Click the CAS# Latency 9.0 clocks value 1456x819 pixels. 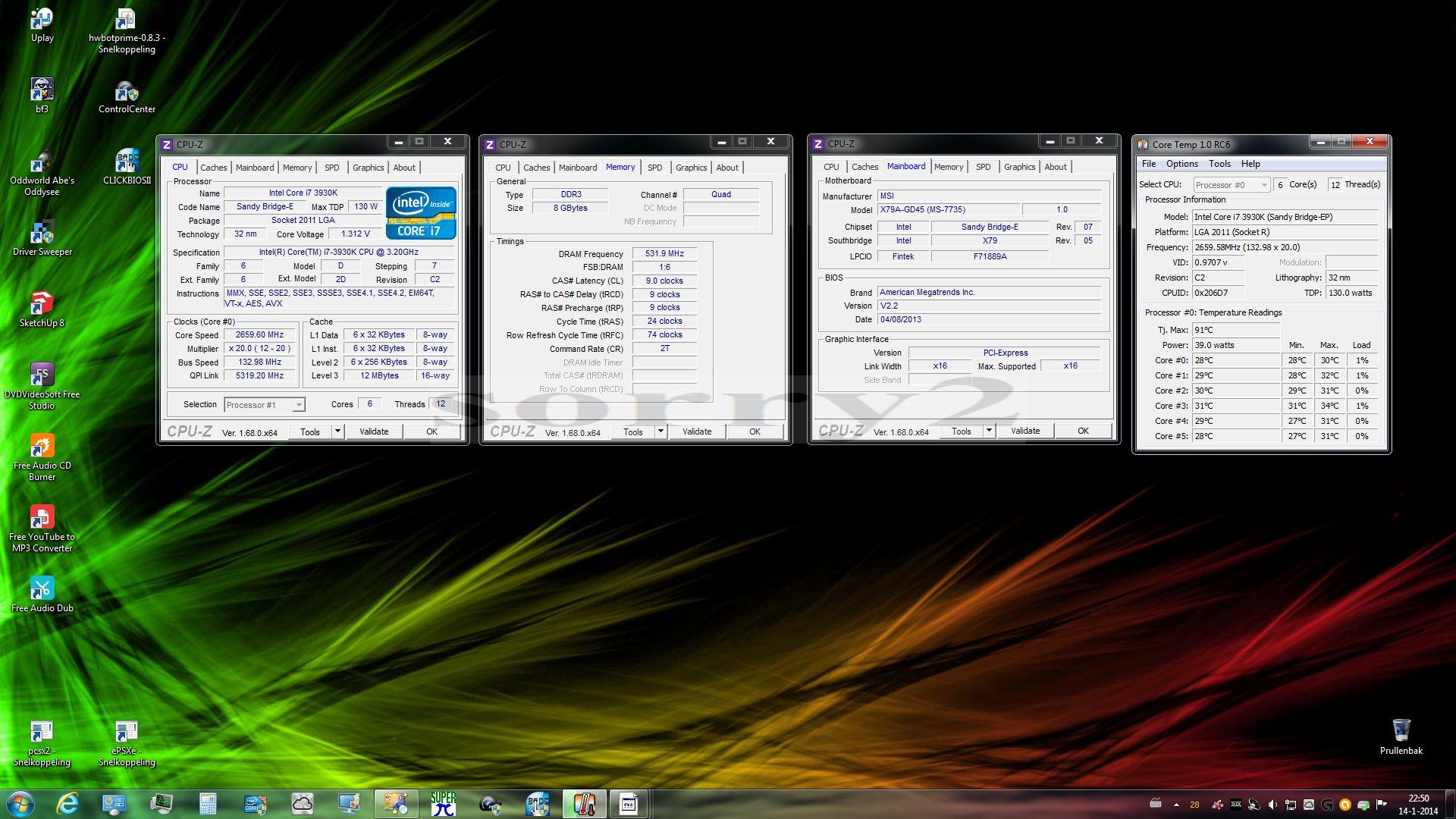coord(664,281)
